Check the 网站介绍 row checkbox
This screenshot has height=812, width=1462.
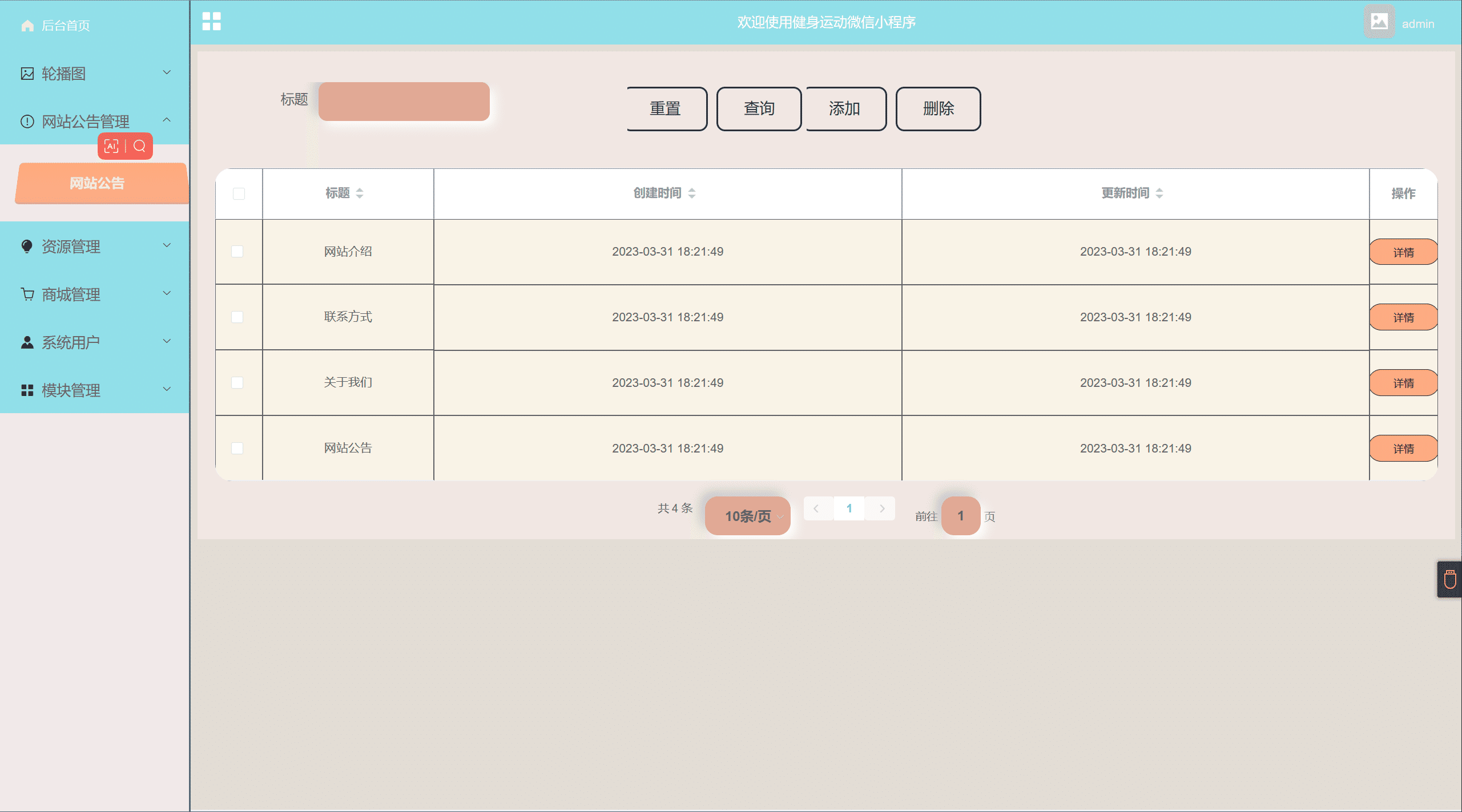237,252
